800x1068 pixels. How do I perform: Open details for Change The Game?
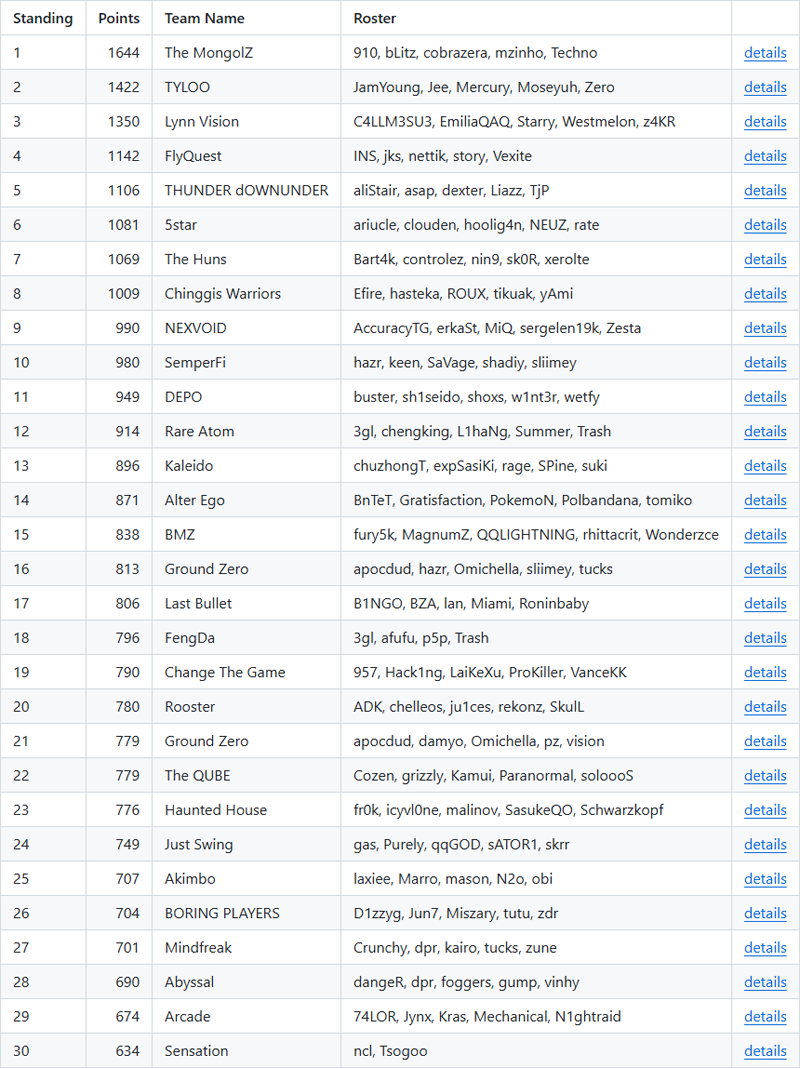[765, 672]
